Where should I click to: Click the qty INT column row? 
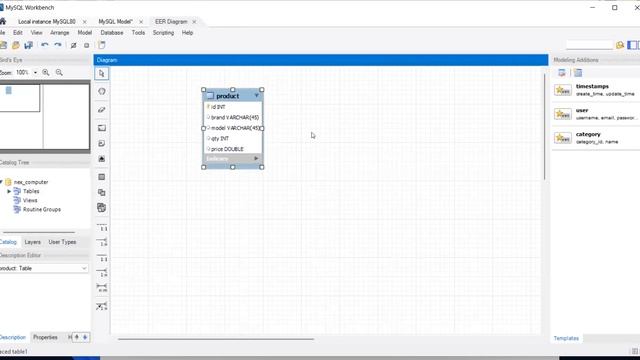coord(233,138)
